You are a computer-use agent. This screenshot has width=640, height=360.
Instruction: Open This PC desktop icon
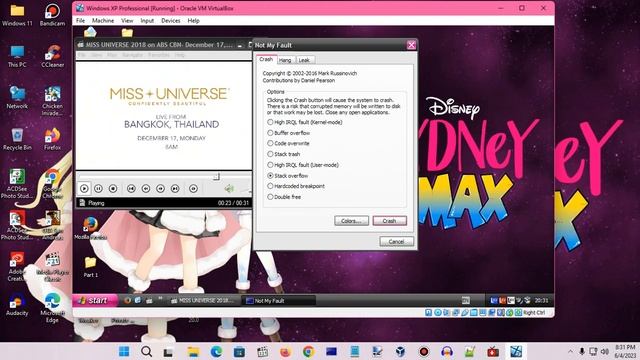[x=17, y=56]
